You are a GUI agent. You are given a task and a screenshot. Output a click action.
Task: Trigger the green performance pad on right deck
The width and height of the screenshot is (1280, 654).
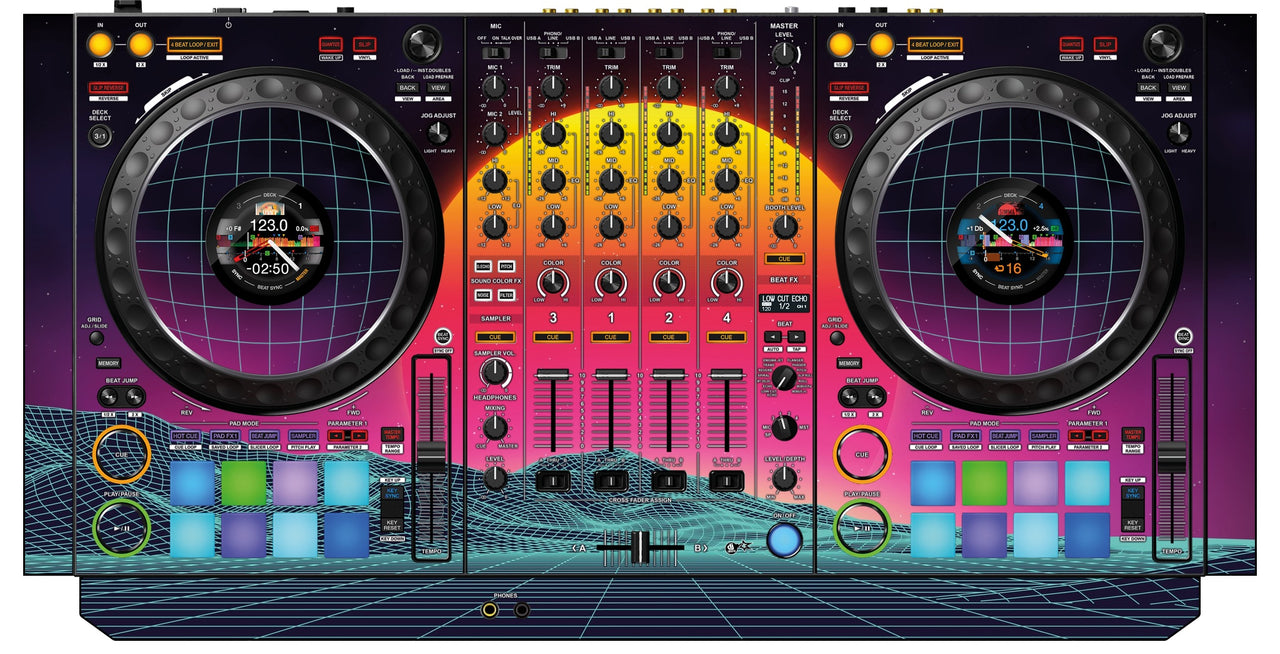click(x=985, y=483)
